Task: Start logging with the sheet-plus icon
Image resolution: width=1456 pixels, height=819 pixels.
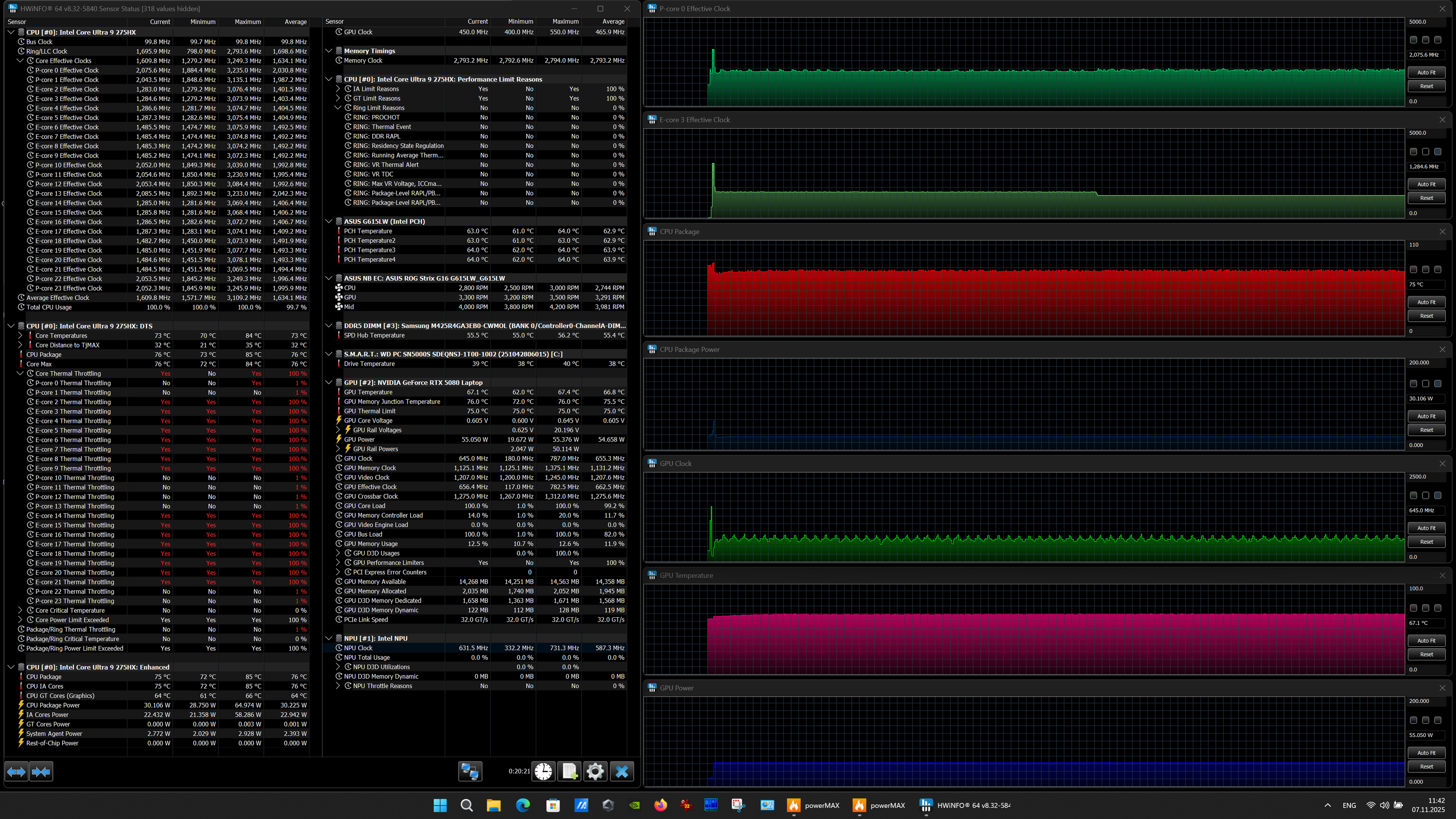Action: pos(569,771)
